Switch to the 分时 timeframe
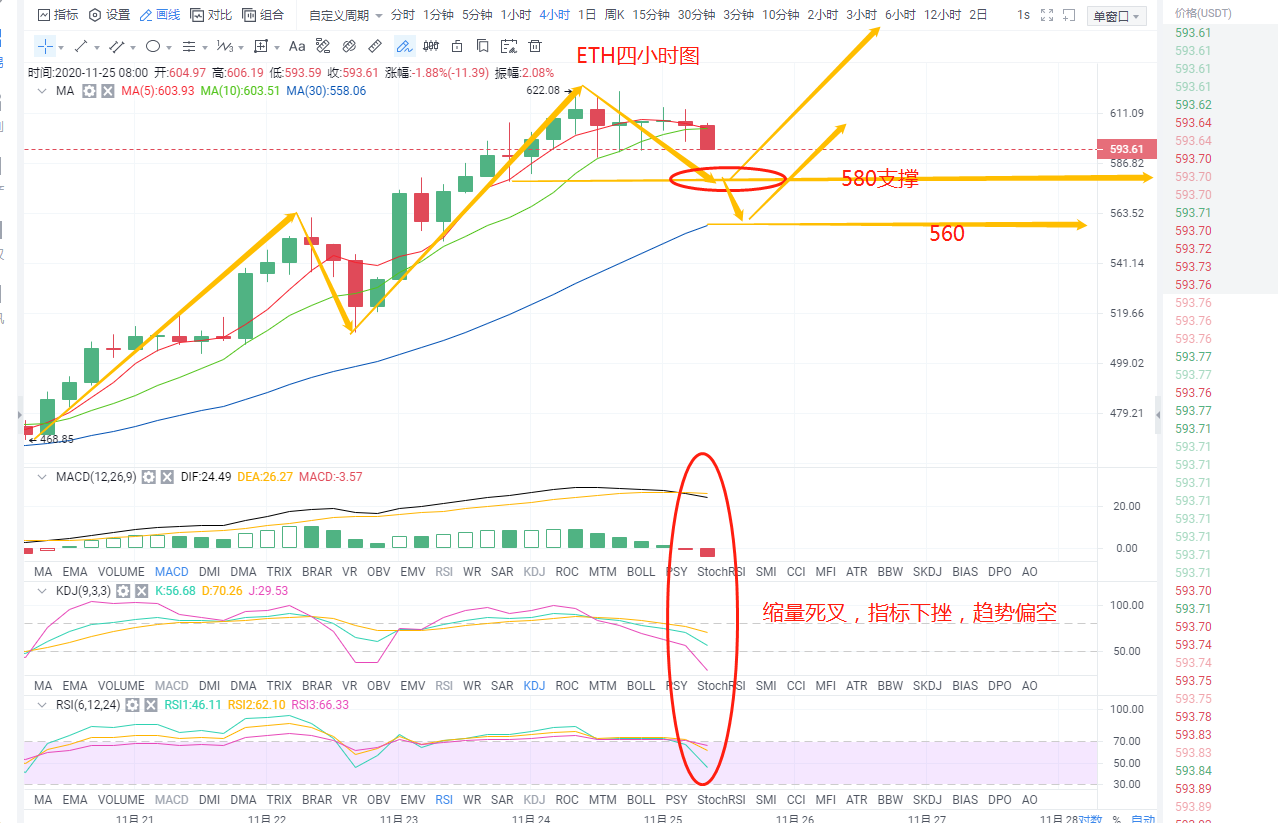The width and height of the screenshot is (1278, 823). coord(402,15)
